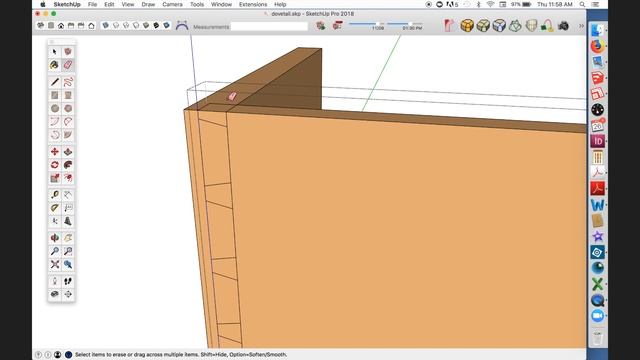Choose the Freehand drawing tool

(x=68, y=82)
